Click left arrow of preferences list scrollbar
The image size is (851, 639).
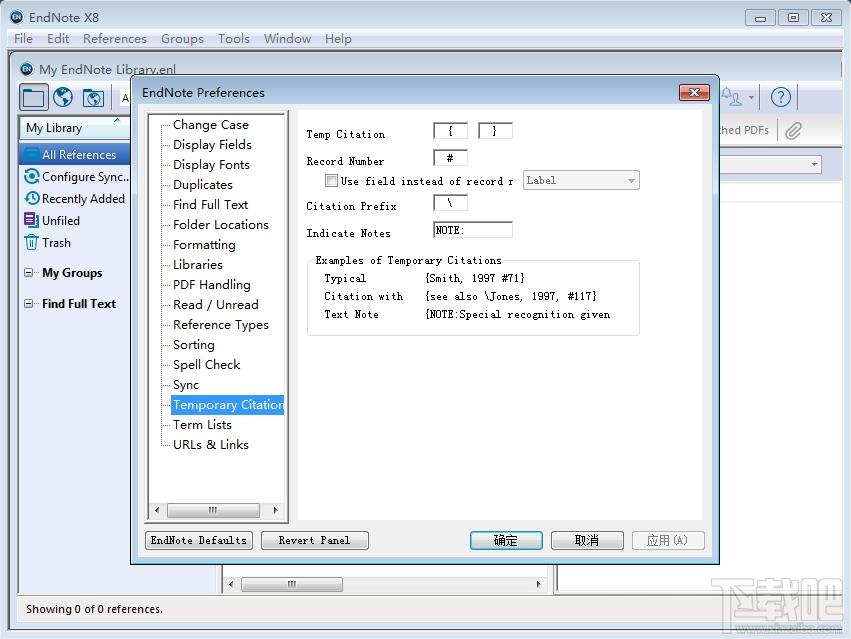coord(157,510)
